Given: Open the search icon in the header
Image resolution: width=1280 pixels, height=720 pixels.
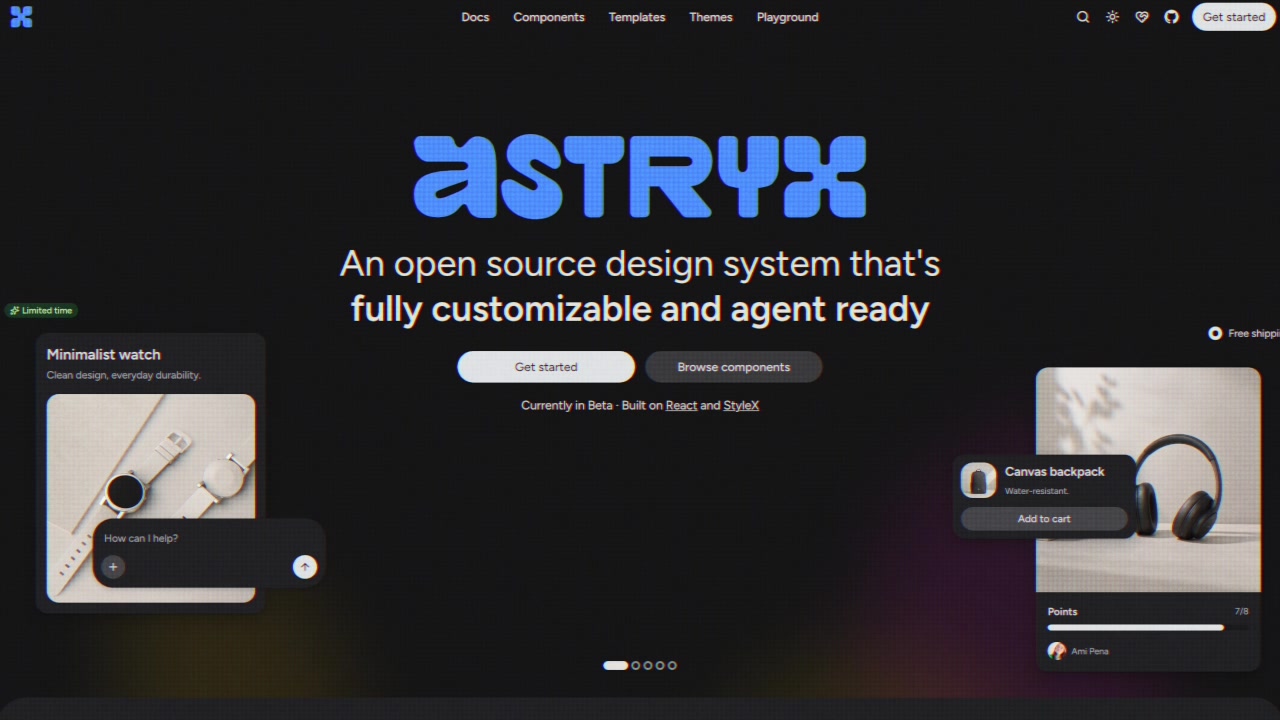Looking at the screenshot, I should click(1082, 17).
